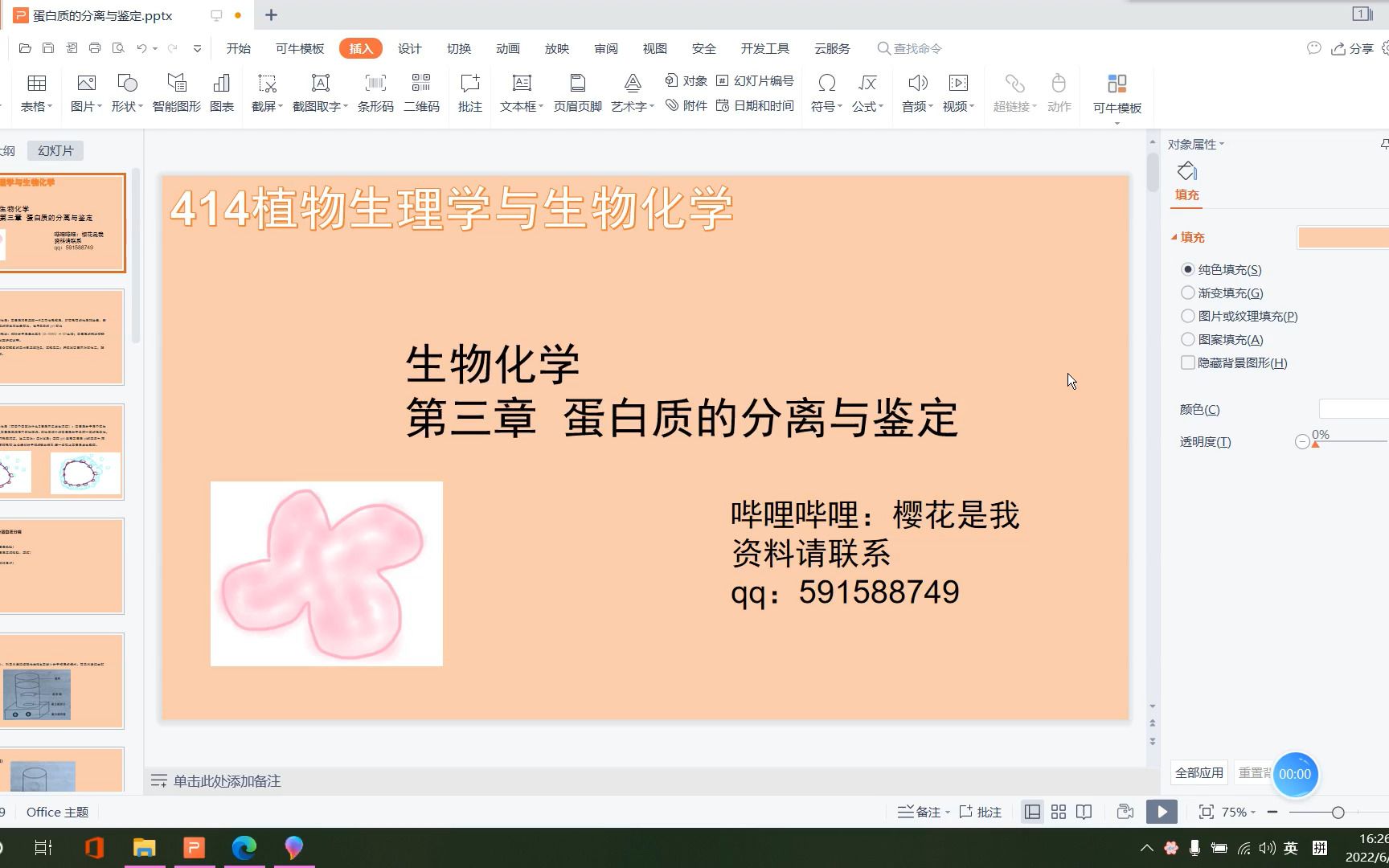Switch to Slides (幻灯片) panel tab
The height and width of the screenshot is (868, 1389).
click(x=55, y=150)
